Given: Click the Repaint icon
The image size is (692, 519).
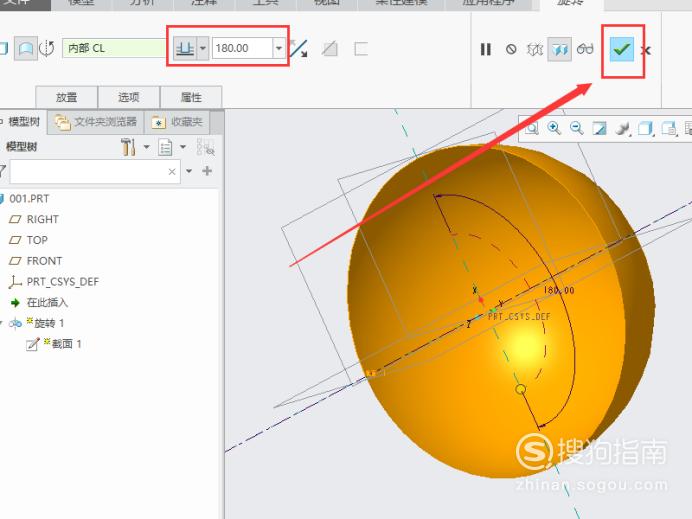Looking at the screenshot, I should tap(599, 128).
